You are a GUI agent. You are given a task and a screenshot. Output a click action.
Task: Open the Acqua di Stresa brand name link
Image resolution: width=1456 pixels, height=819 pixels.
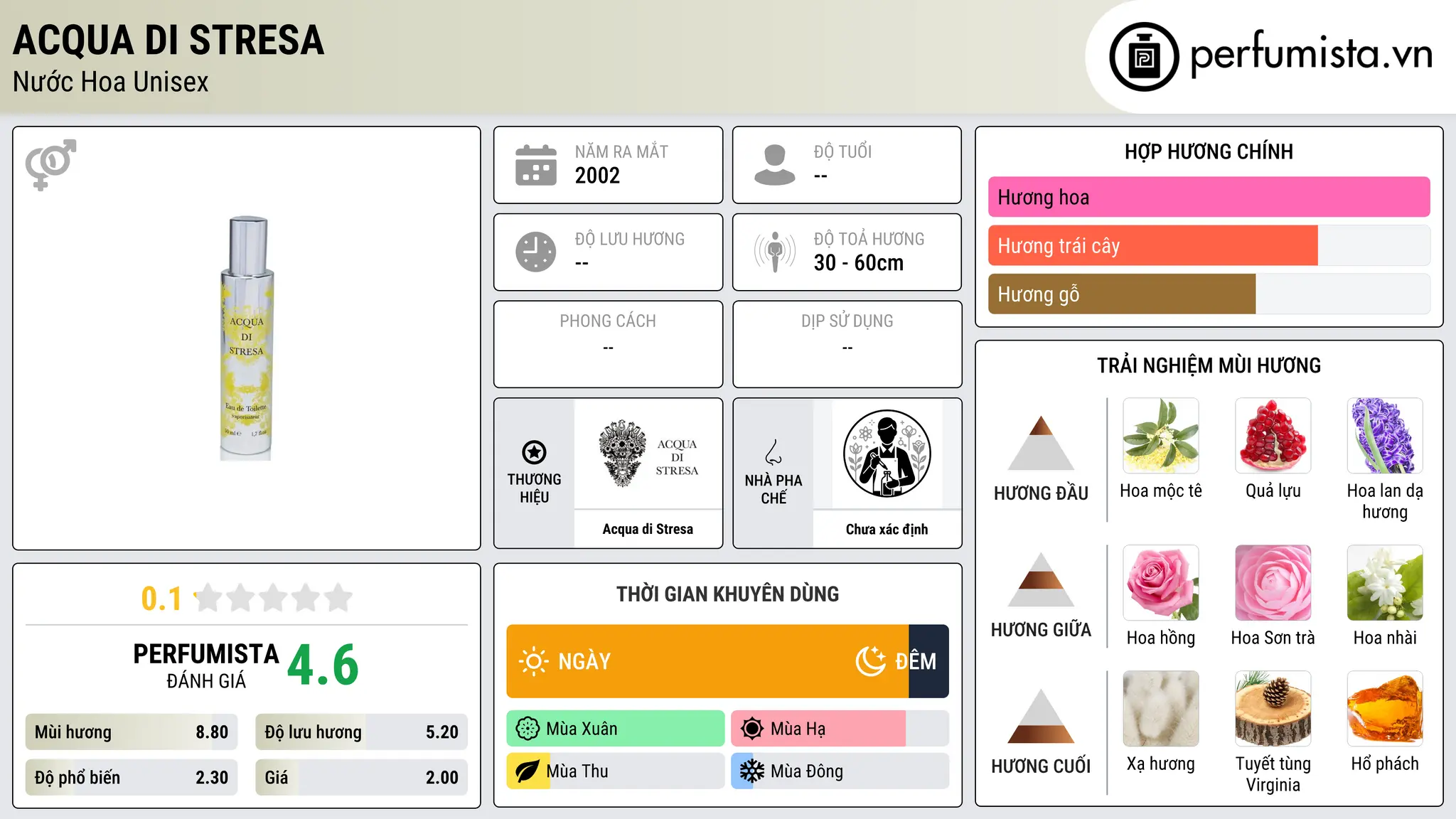[x=648, y=529]
